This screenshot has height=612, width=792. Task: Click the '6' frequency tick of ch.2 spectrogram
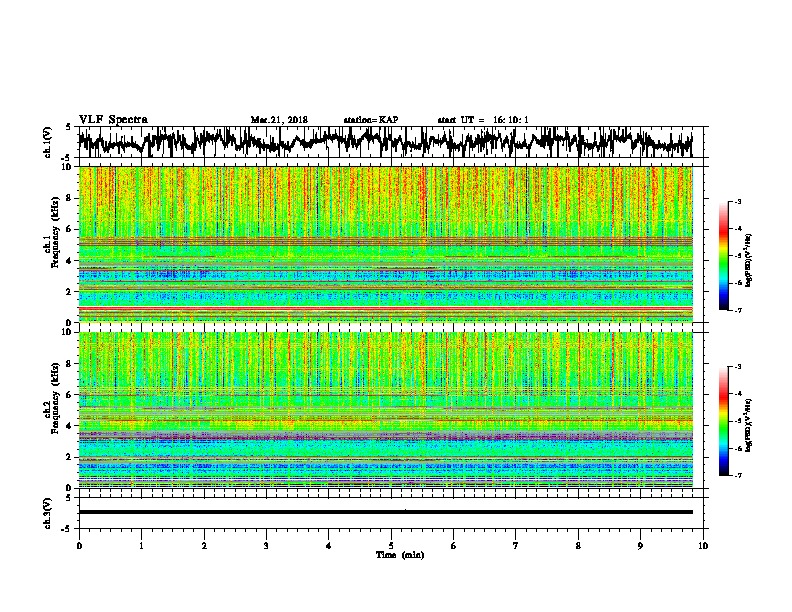pos(70,395)
